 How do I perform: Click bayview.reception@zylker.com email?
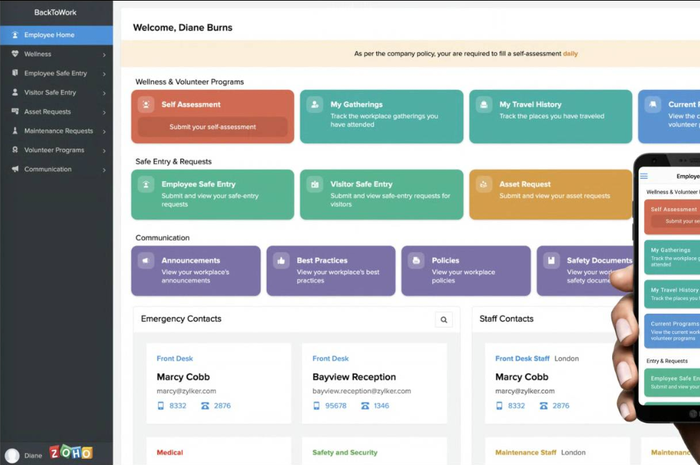(362, 391)
